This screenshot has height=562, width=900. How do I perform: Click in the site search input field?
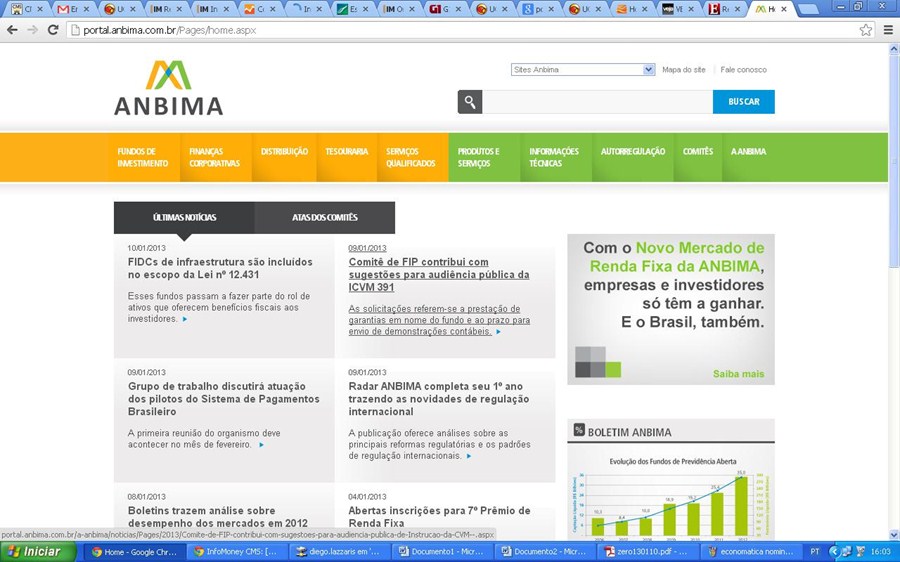tap(597, 102)
